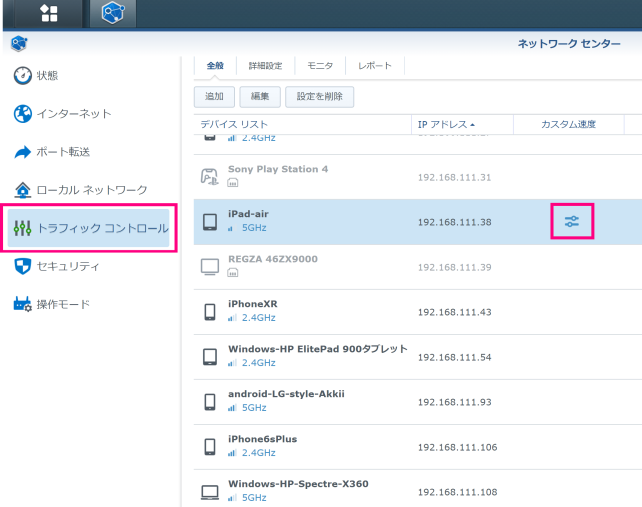Select Windows-HP ElitePad 900タブレット name
The width and height of the screenshot is (642, 507).
pos(318,349)
